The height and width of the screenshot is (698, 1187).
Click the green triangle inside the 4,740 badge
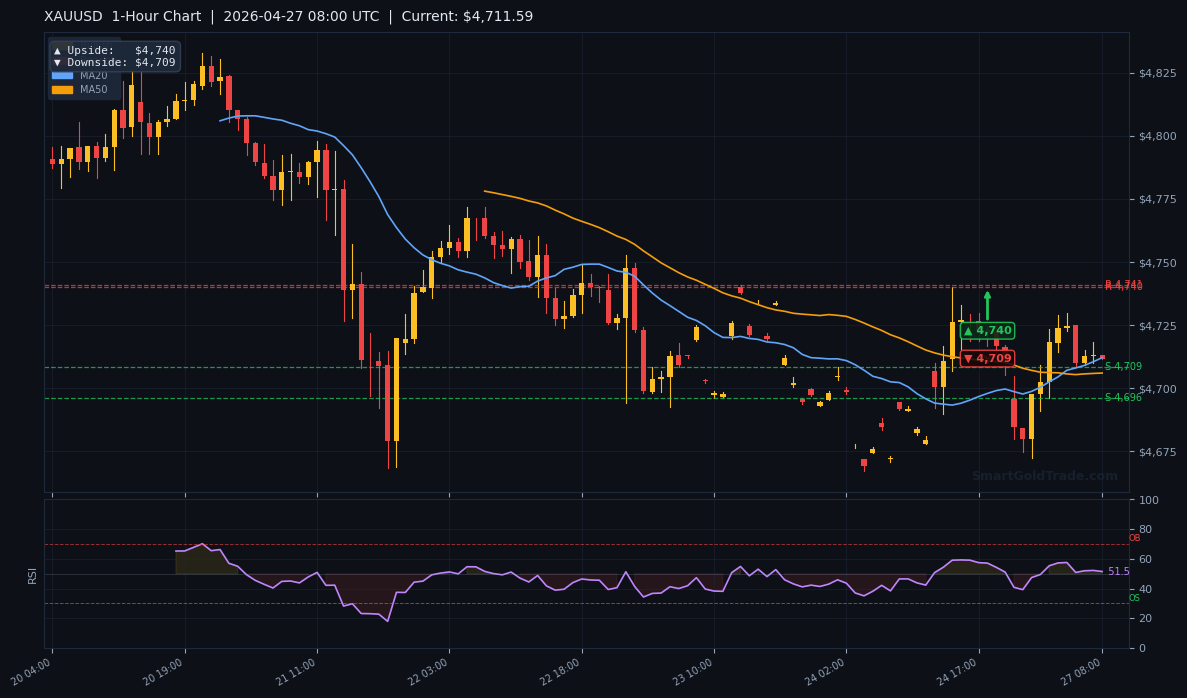click(x=968, y=330)
